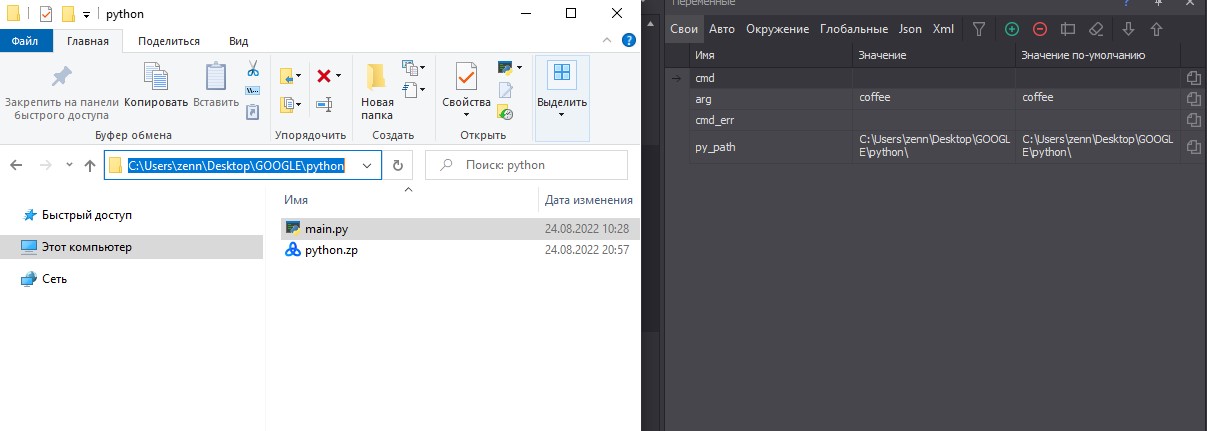Collapse the ribbon with chevron
Viewport: 1207px width, 431px height.
[607, 41]
